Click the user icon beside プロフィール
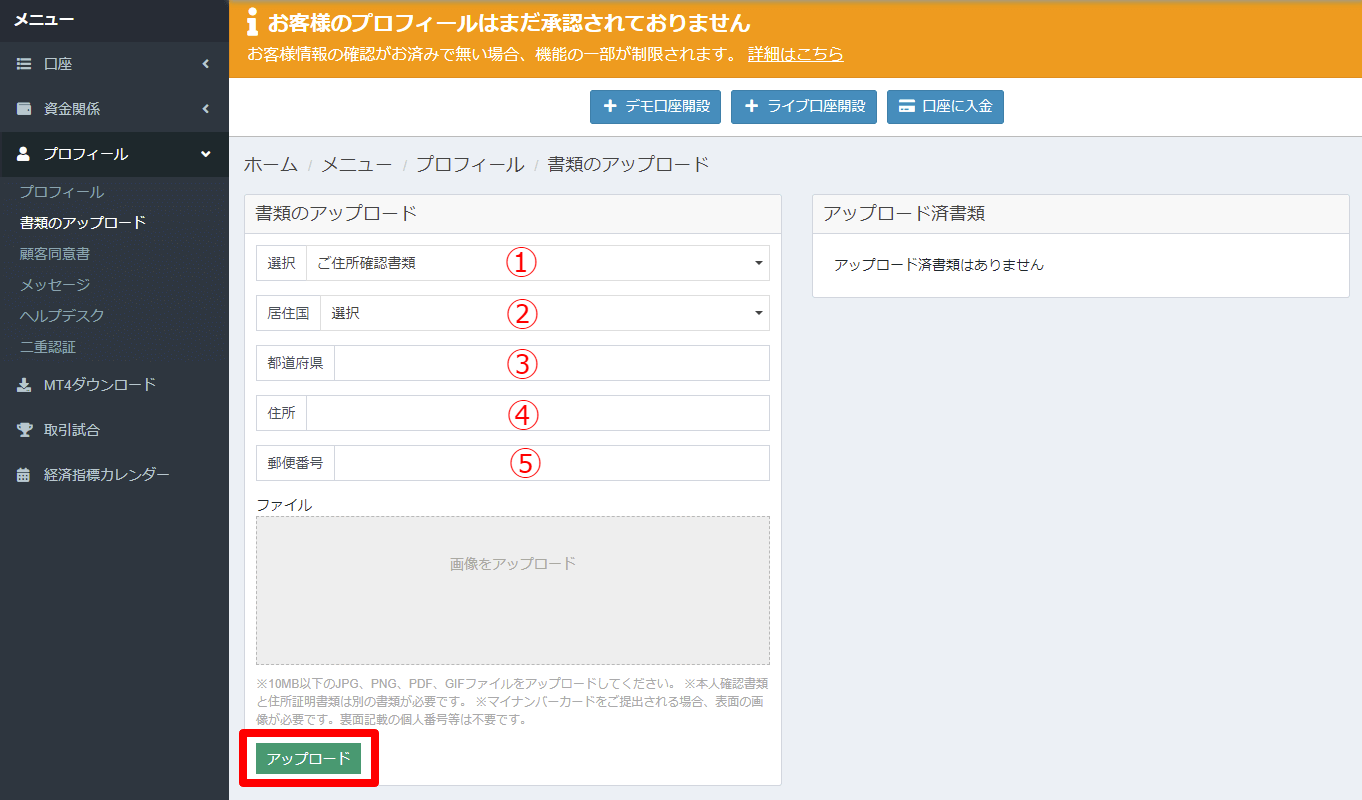This screenshot has height=800, width=1362. (24, 154)
